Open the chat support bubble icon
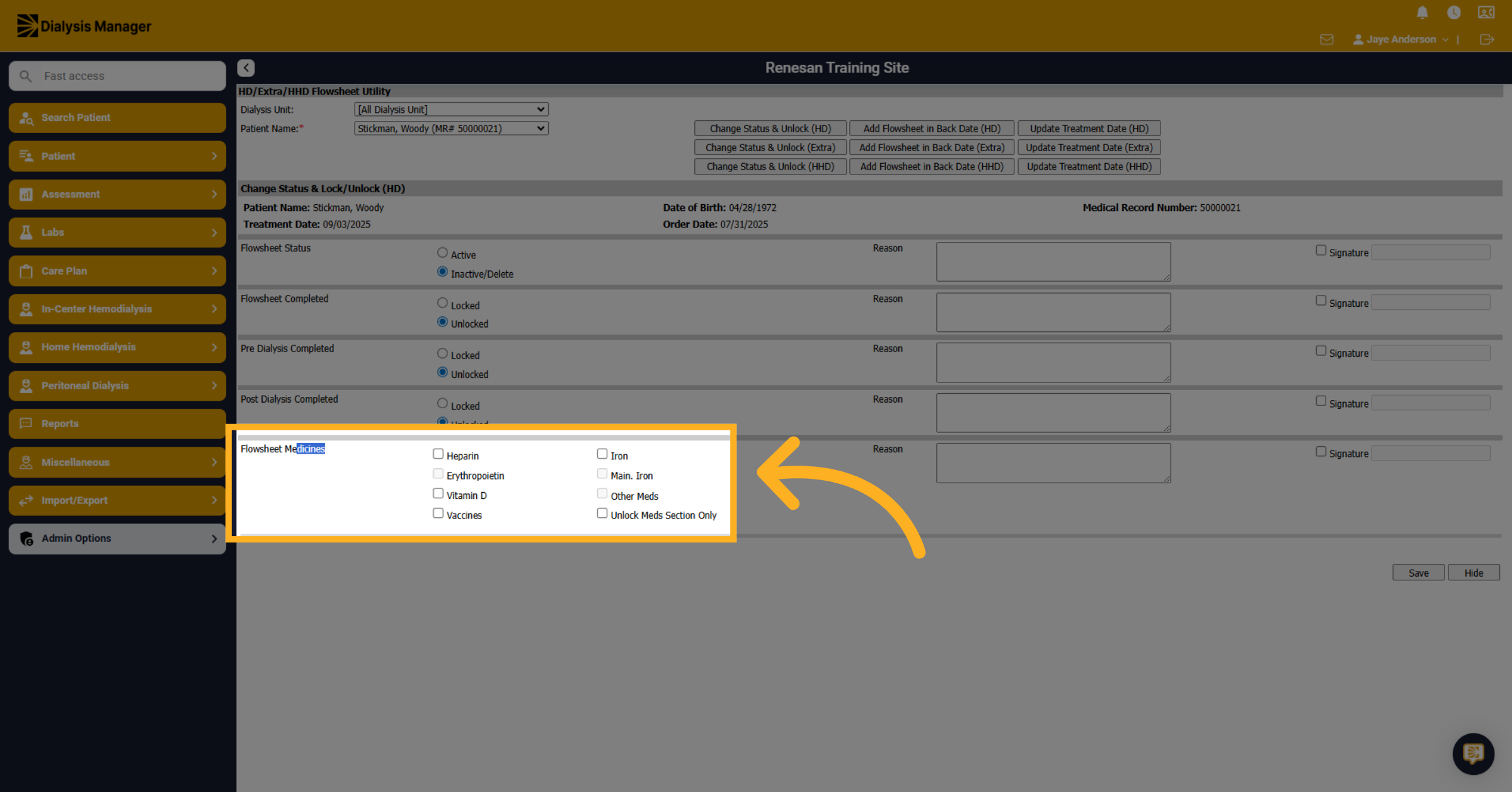Image resolution: width=1512 pixels, height=792 pixels. (x=1473, y=754)
